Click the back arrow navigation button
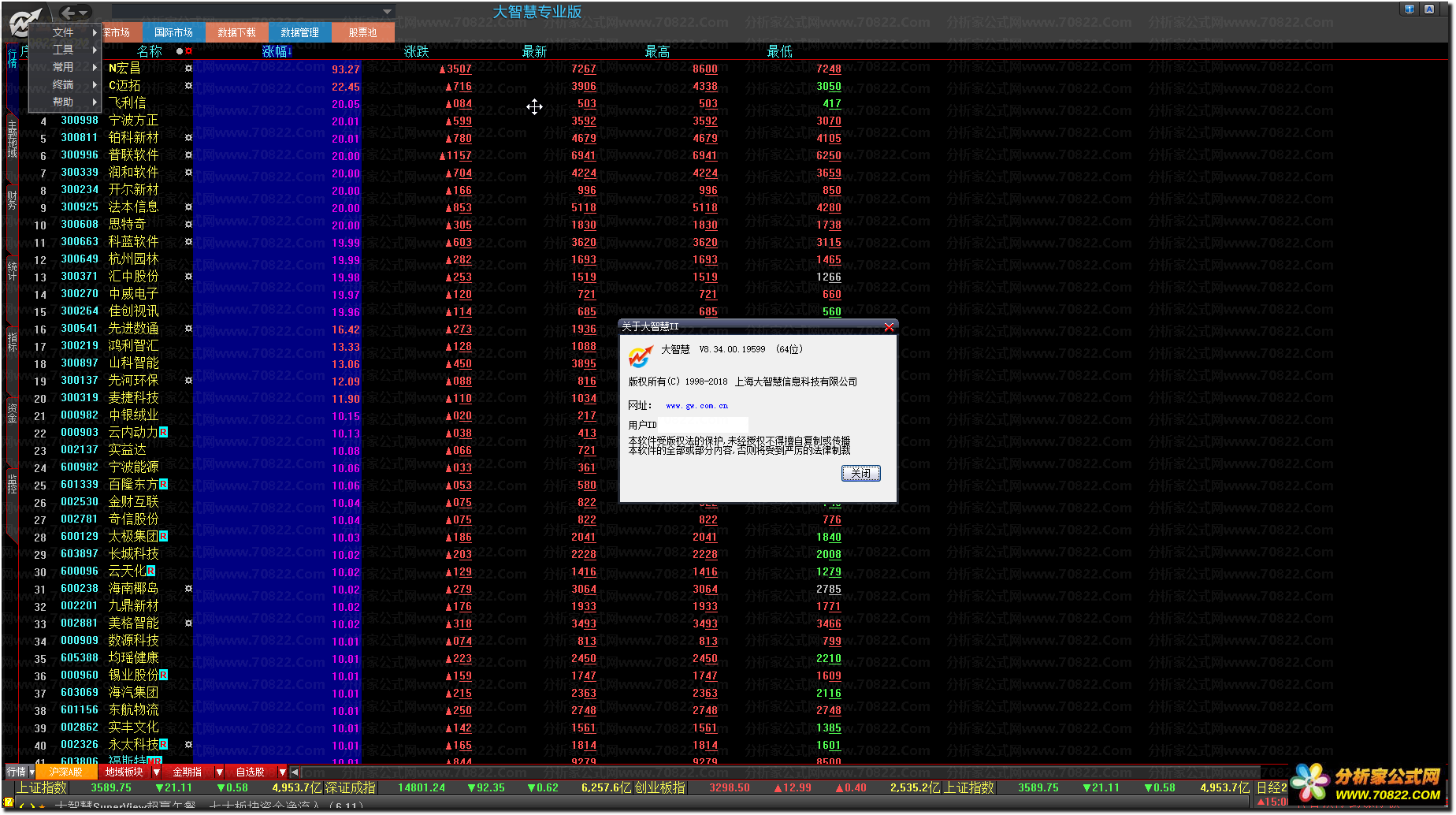1456x815 pixels. 68,12
